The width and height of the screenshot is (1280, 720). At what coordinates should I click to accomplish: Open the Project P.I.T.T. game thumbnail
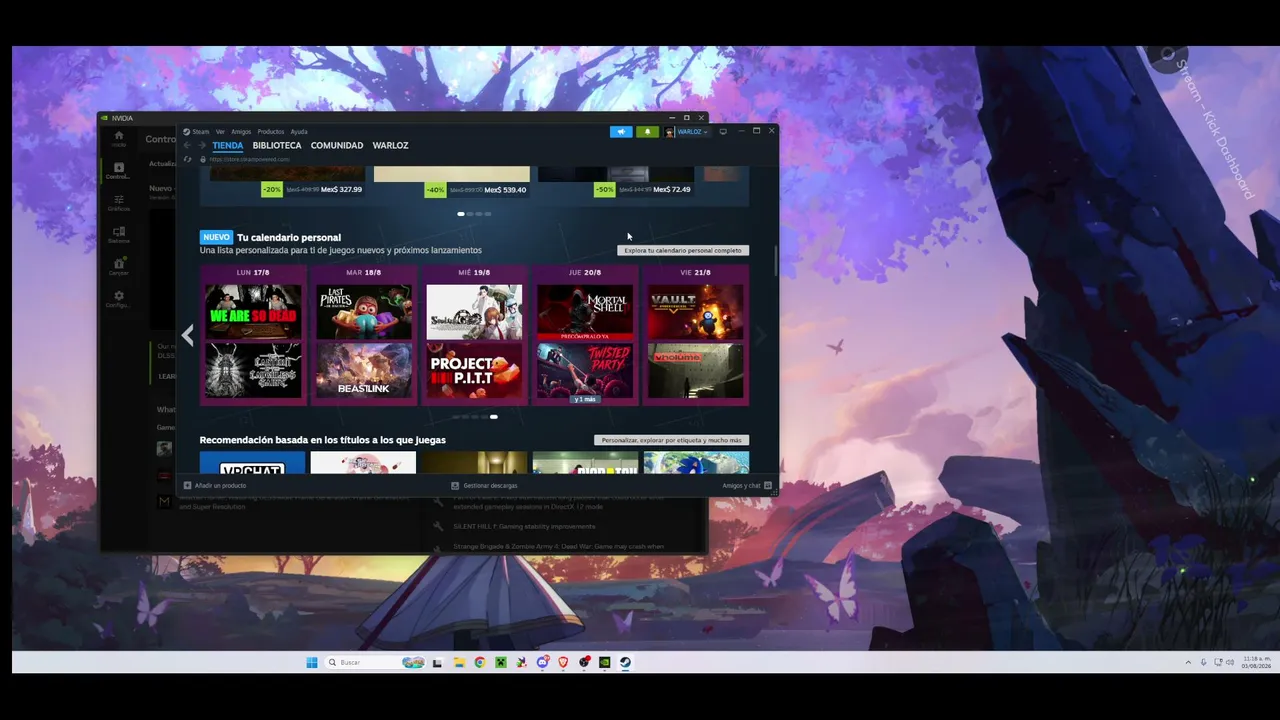tap(474, 371)
